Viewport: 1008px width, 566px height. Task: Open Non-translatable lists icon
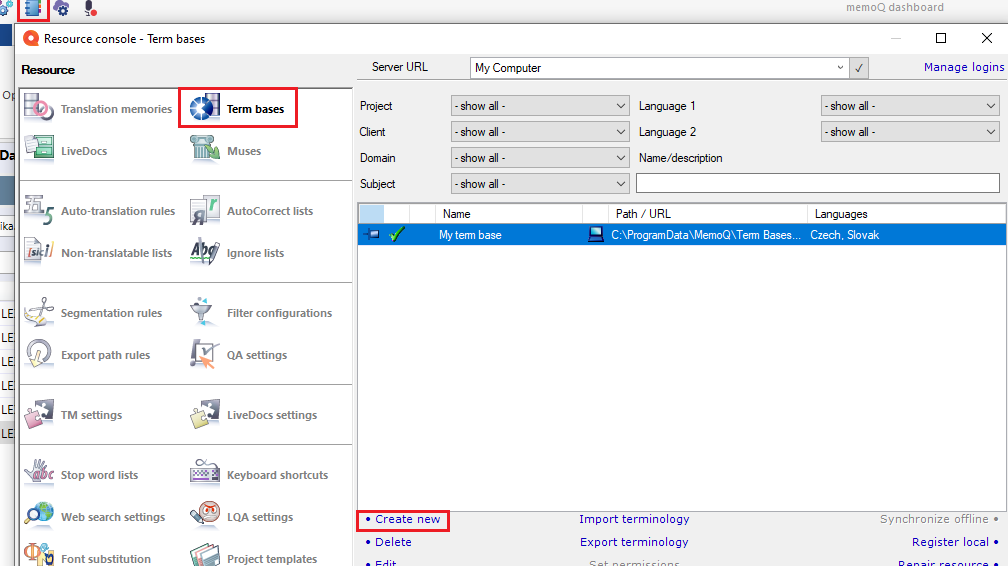pyautogui.click(x=39, y=252)
